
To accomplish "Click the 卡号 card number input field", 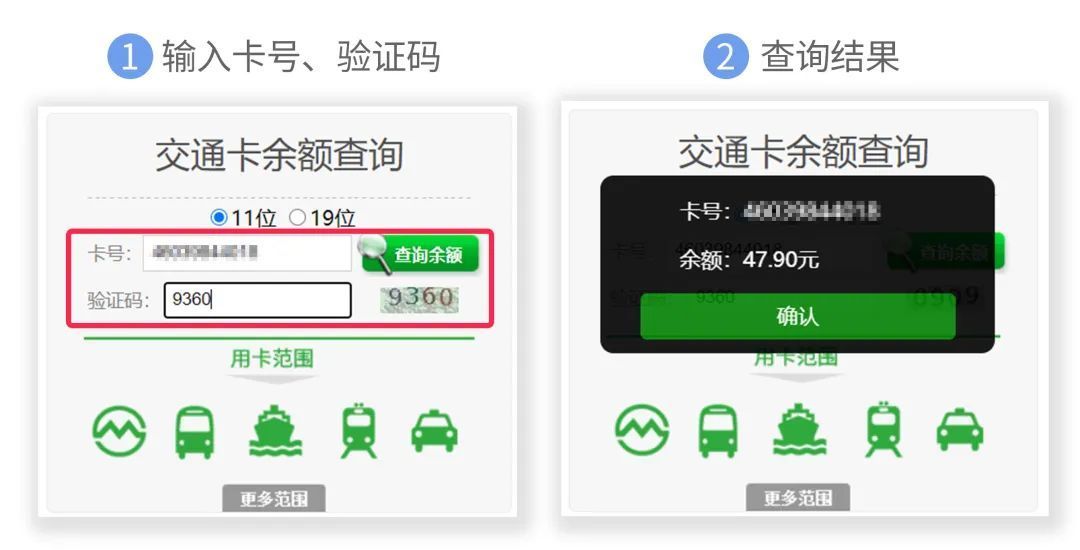I will click(247, 253).
